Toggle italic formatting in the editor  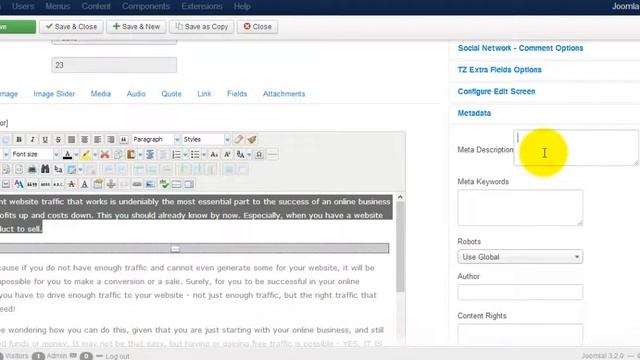[32, 140]
